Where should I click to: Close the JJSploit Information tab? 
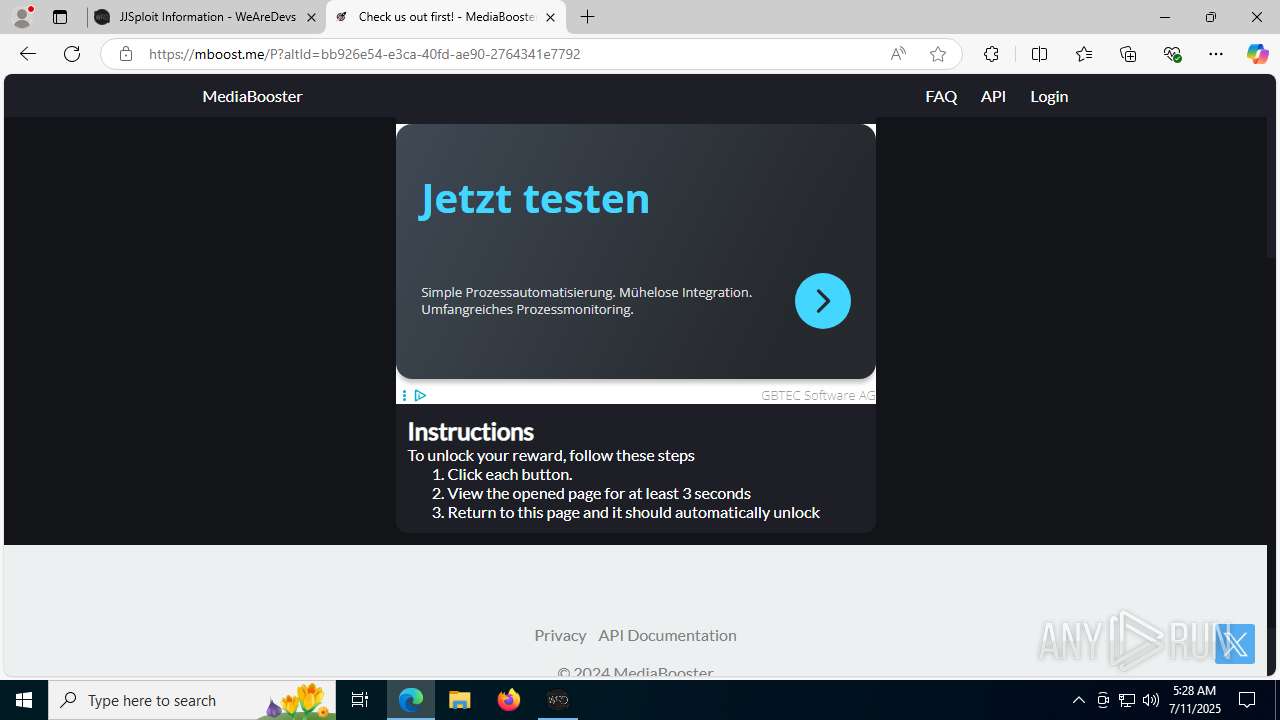pos(311,17)
